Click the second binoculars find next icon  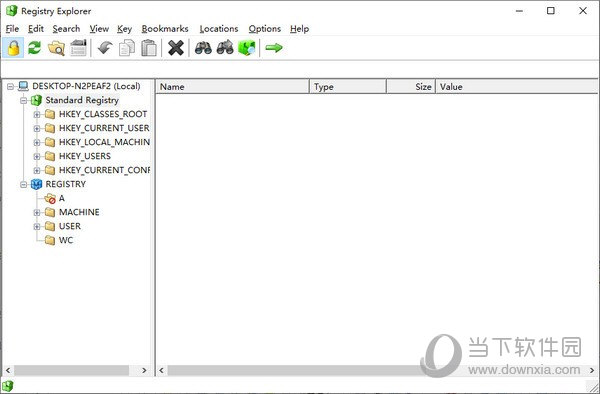click(x=225, y=47)
